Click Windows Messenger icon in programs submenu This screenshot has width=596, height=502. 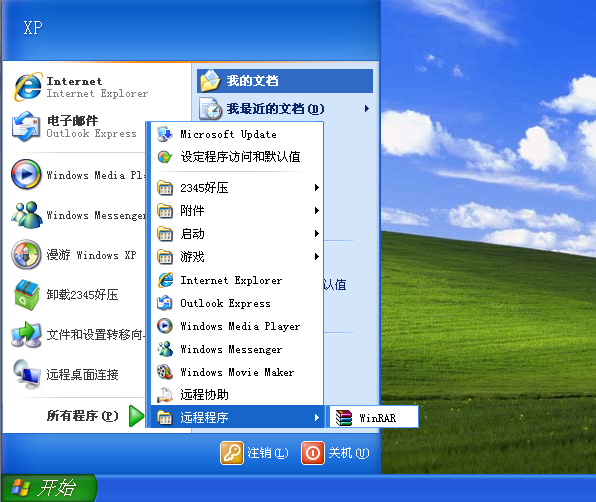[x=165, y=349]
